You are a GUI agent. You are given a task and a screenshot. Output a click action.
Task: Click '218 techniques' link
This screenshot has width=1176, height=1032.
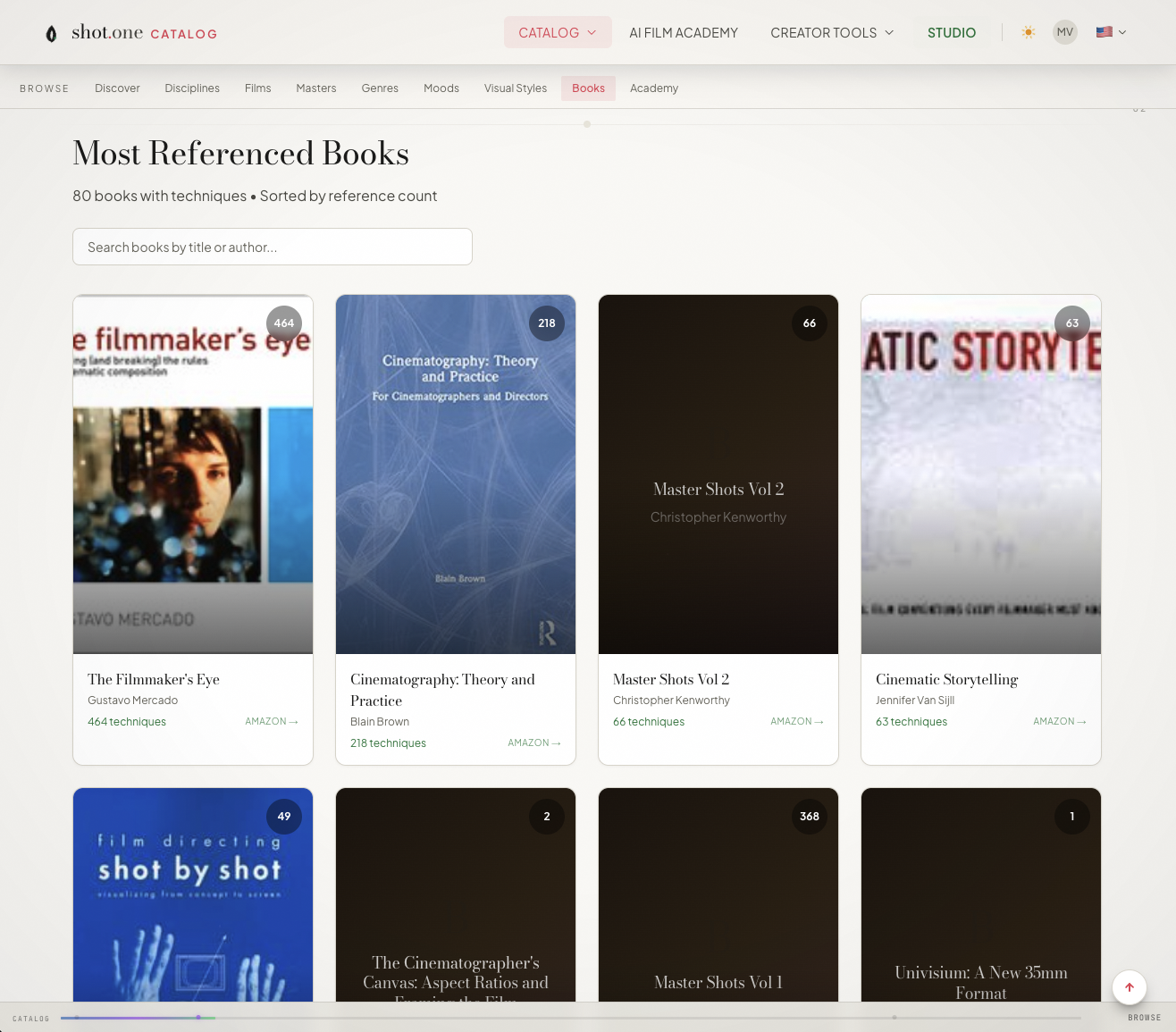click(388, 743)
